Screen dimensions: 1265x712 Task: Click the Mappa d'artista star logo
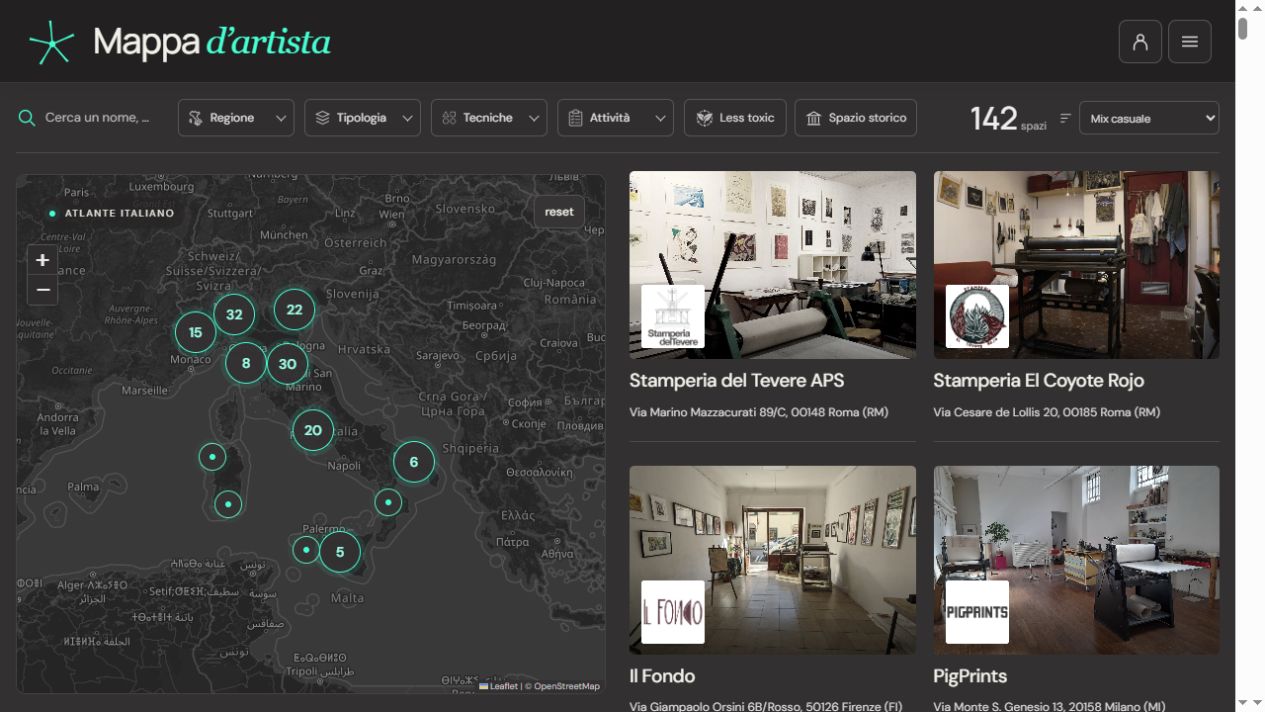[52, 42]
